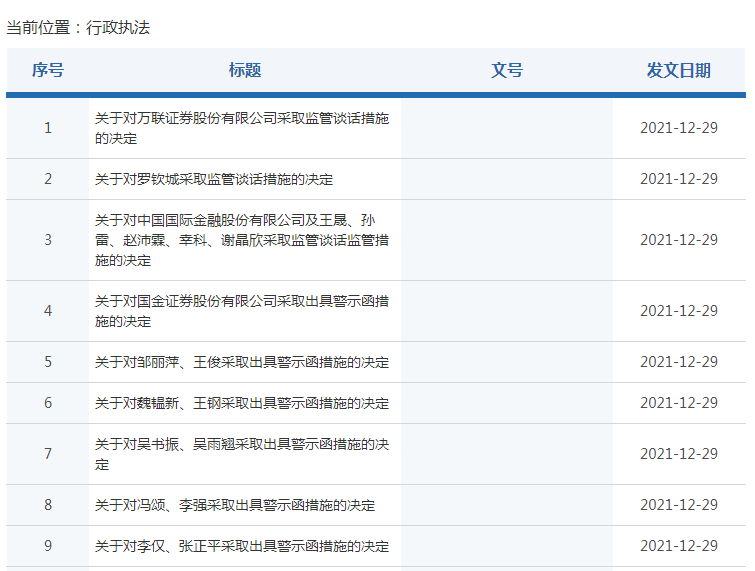Click the 发文日期 column header

point(678,70)
